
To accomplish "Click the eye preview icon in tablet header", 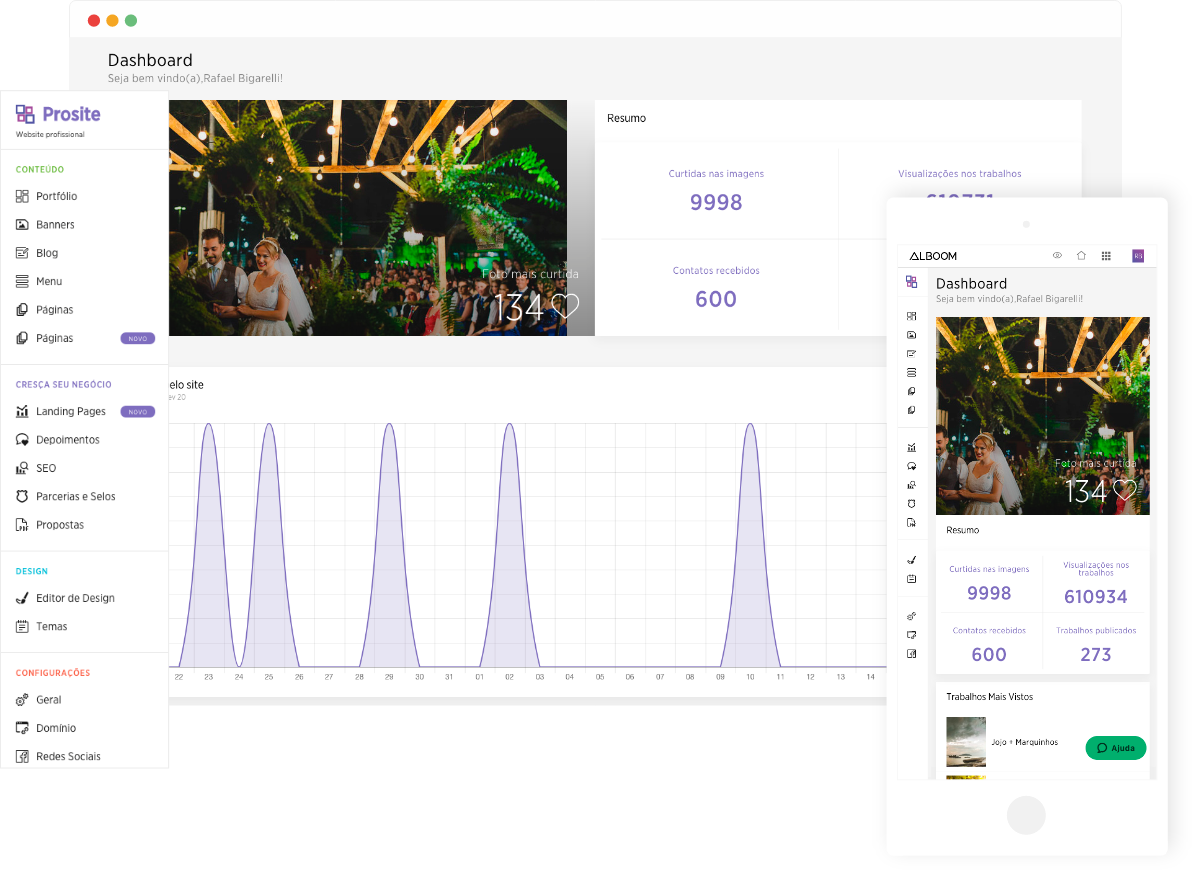I will point(1057,256).
